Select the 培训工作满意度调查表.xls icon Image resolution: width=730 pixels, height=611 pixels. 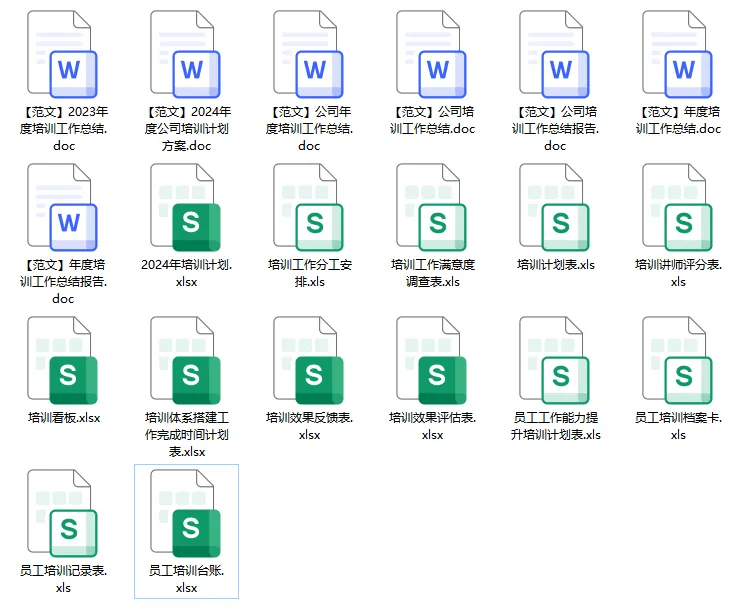431,207
